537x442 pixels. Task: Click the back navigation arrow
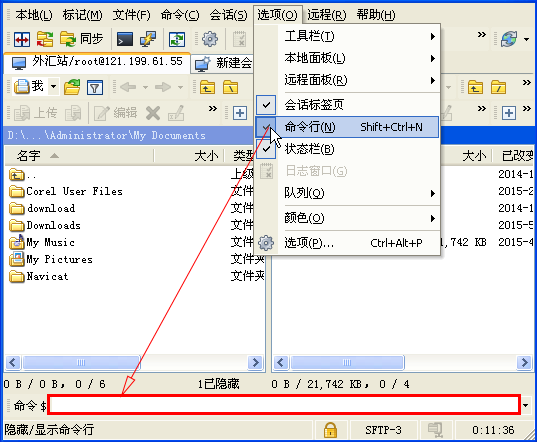coord(128,87)
